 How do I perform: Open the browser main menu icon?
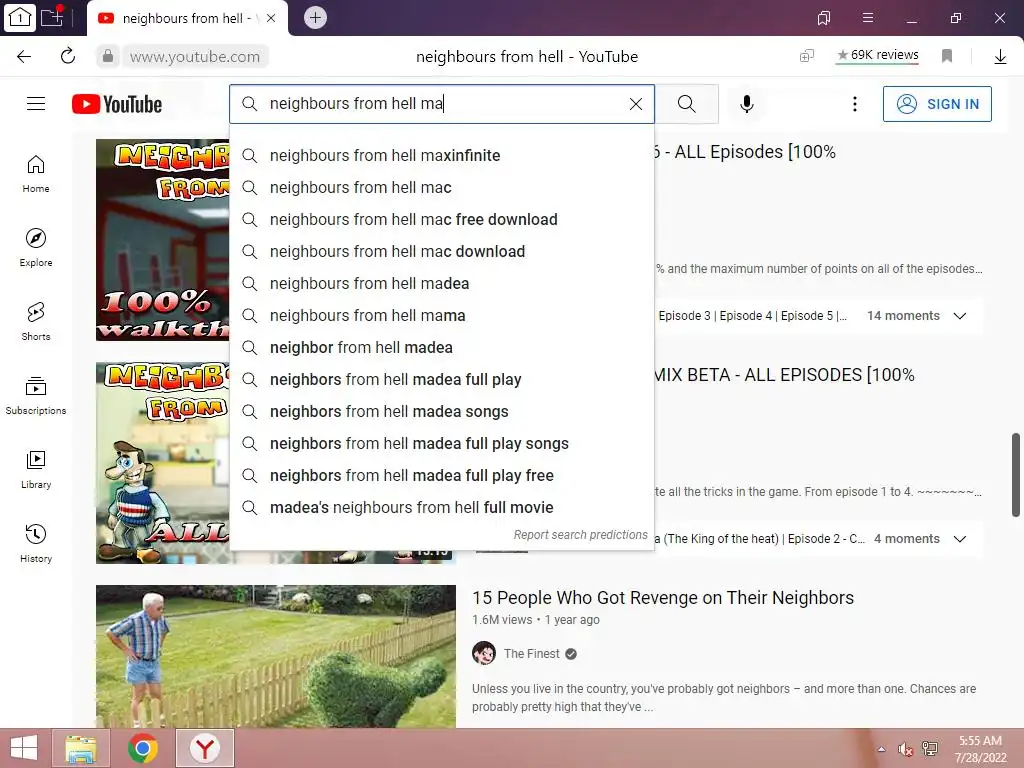(x=868, y=18)
